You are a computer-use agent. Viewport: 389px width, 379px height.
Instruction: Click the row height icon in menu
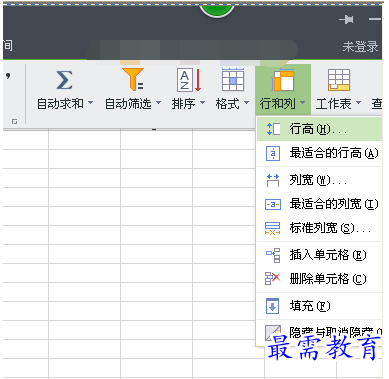click(x=273, y=129)
